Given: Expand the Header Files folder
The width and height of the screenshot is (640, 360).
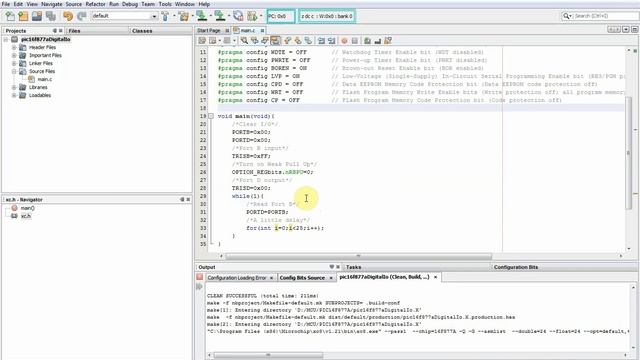Looking at the screenshot, I should click(14, 47).
